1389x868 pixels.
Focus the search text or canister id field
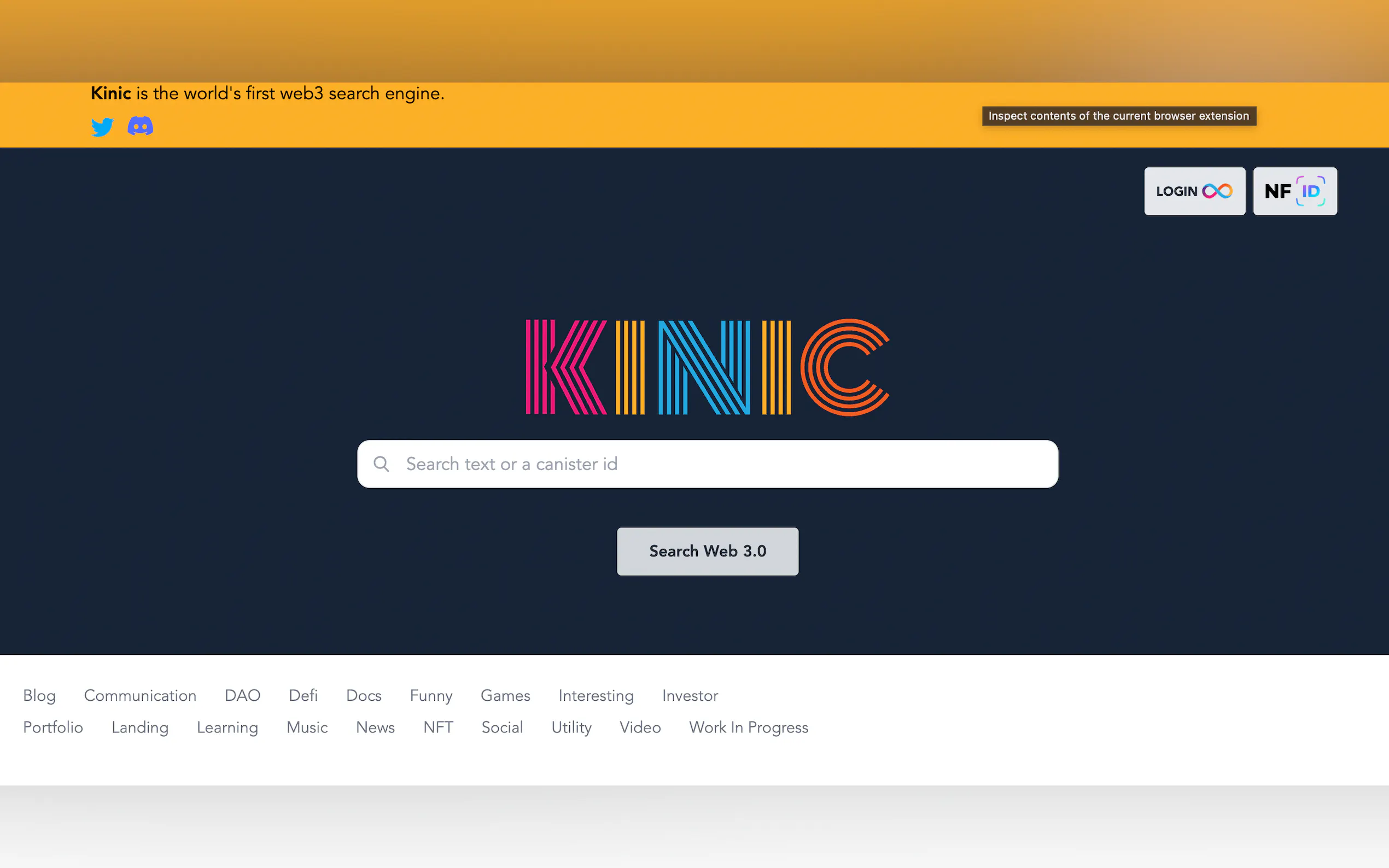coord(708,464)
